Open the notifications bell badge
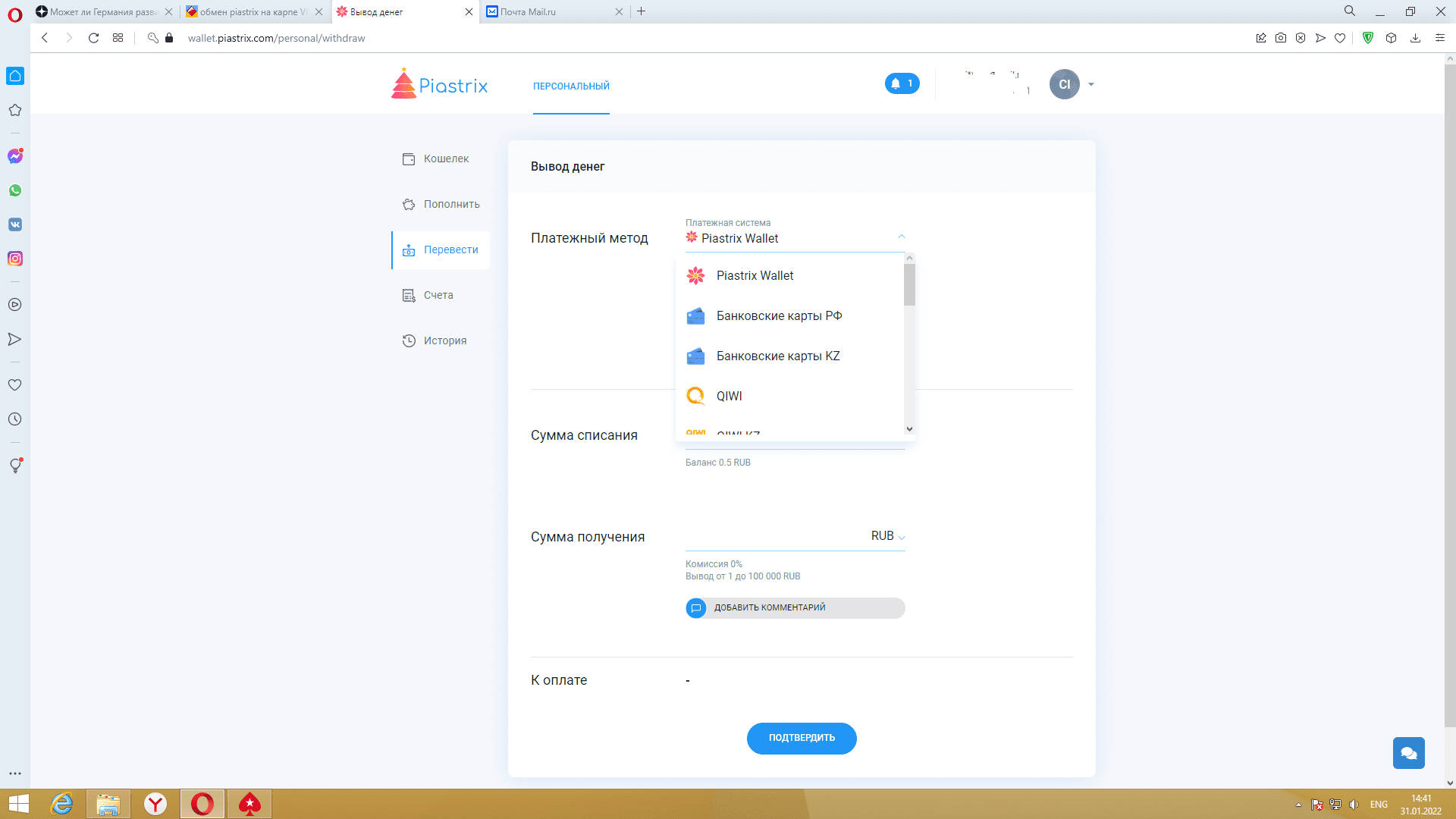This screenshot has height=819, width=1456. click(902, 83)
